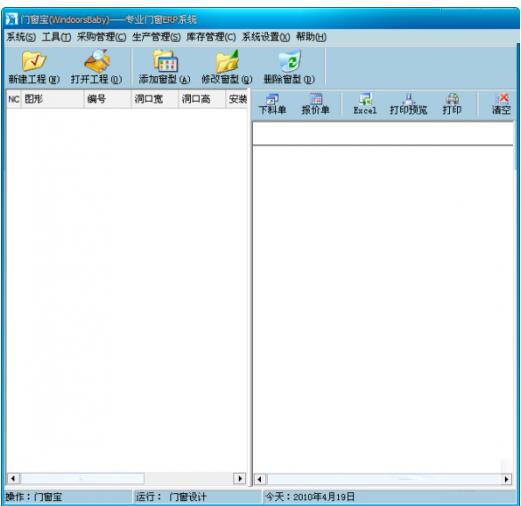521x506 pixels.
Task: Click the left list's right scroll arrow
Action: click(240, 479)
